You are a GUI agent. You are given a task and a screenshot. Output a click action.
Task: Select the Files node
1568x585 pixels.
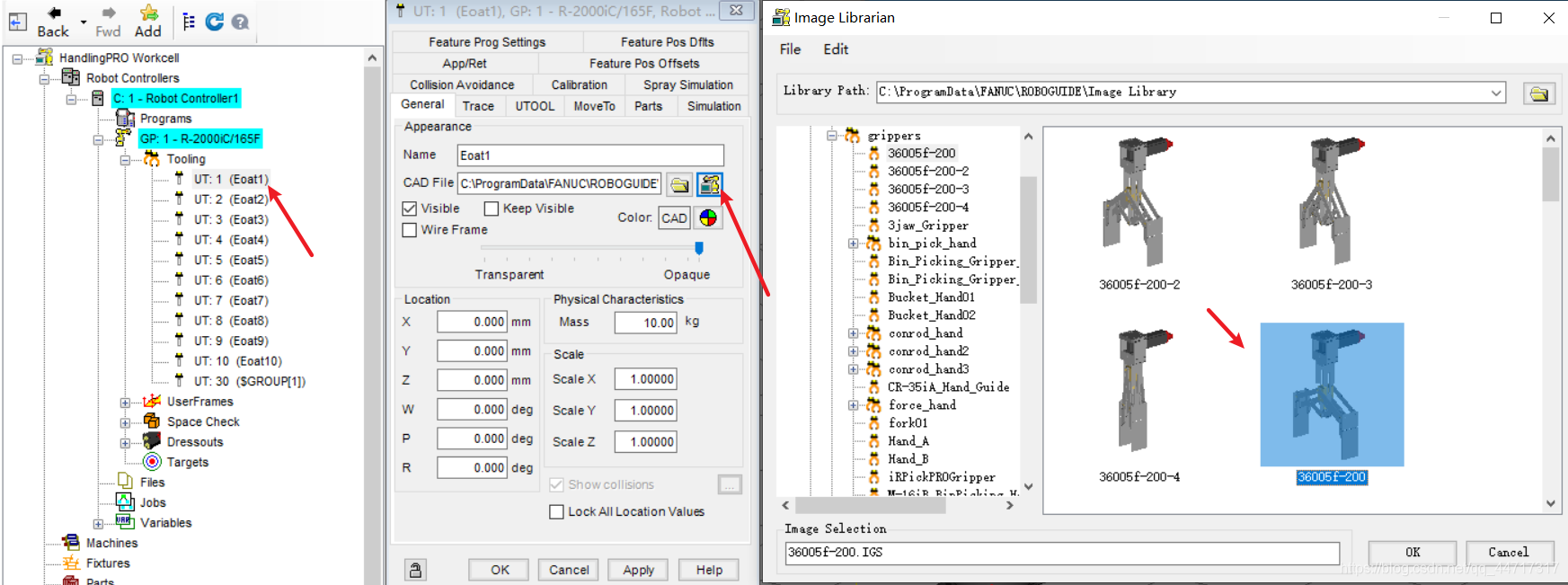pyautogui.click(x=152, y=483)
